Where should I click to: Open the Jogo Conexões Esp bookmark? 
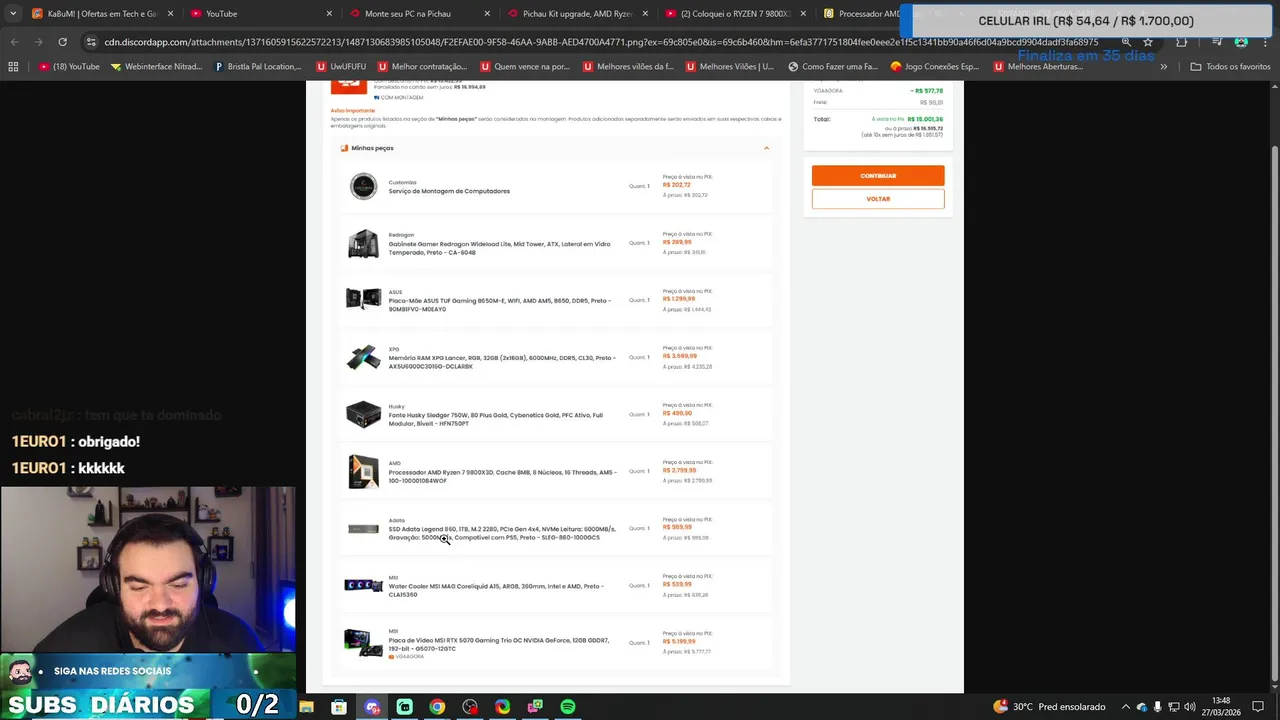pos(934,67)
